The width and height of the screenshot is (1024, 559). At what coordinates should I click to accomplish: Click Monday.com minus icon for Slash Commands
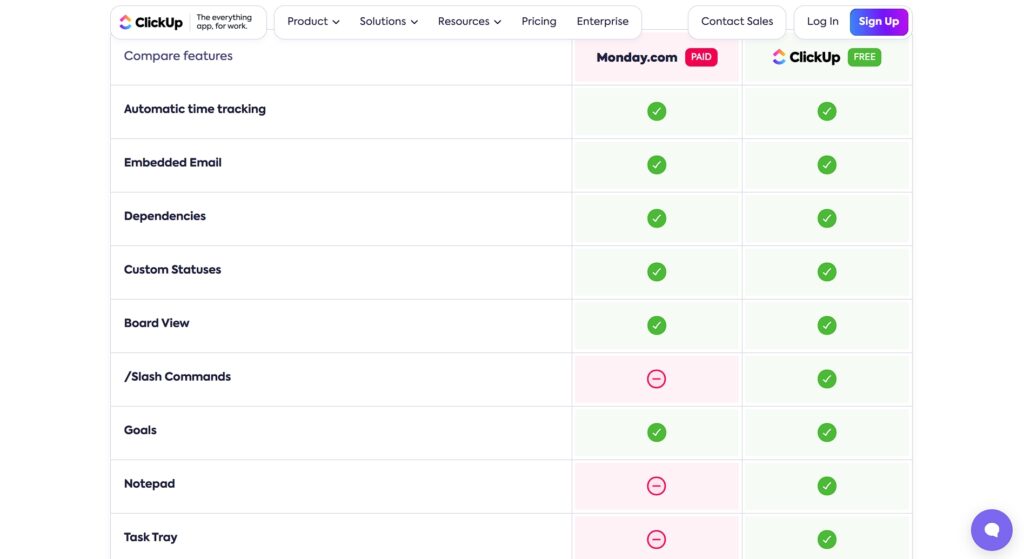pyautogui.click(x=656, y=379)
